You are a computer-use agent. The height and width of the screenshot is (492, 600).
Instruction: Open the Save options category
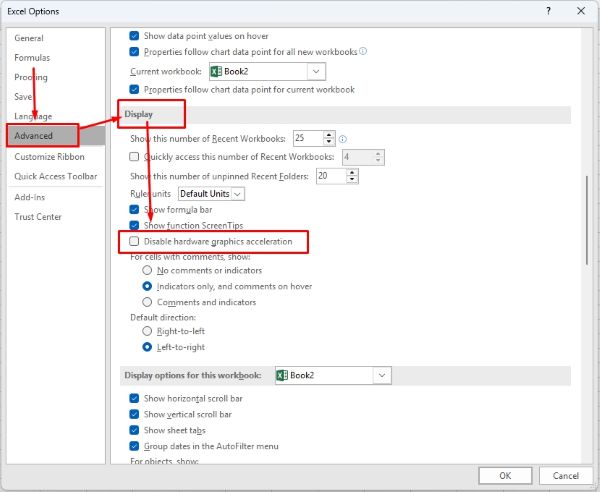23,97
